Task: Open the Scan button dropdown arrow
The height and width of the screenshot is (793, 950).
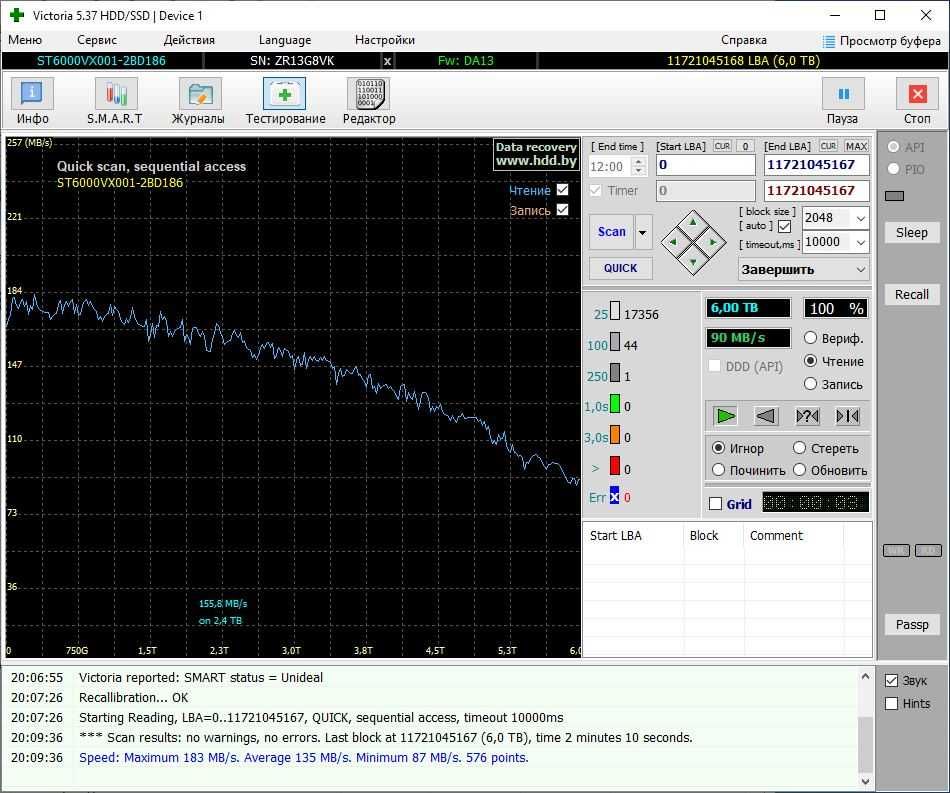Action: click(643, 232)
